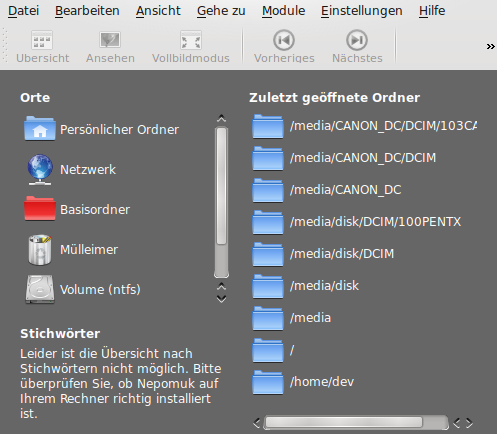Image resolution: width=497 pixels, height=434 pixels.
Task: Open Persönlicher Ordner home folder
Action: [102, 129]
